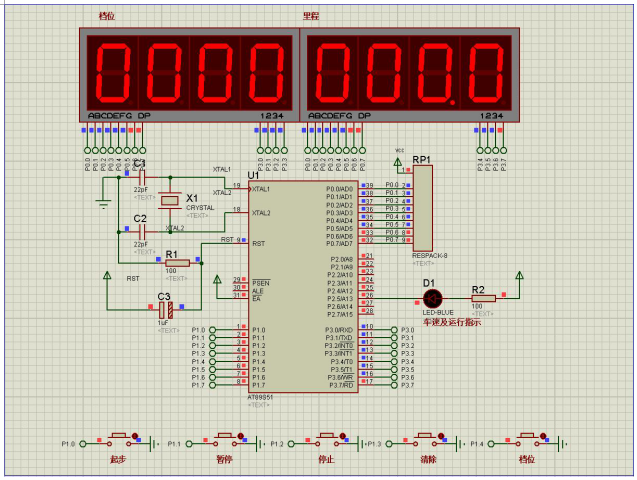Select resistor R2 next to the LED
The image size is (637, 480).
[483, 298]
